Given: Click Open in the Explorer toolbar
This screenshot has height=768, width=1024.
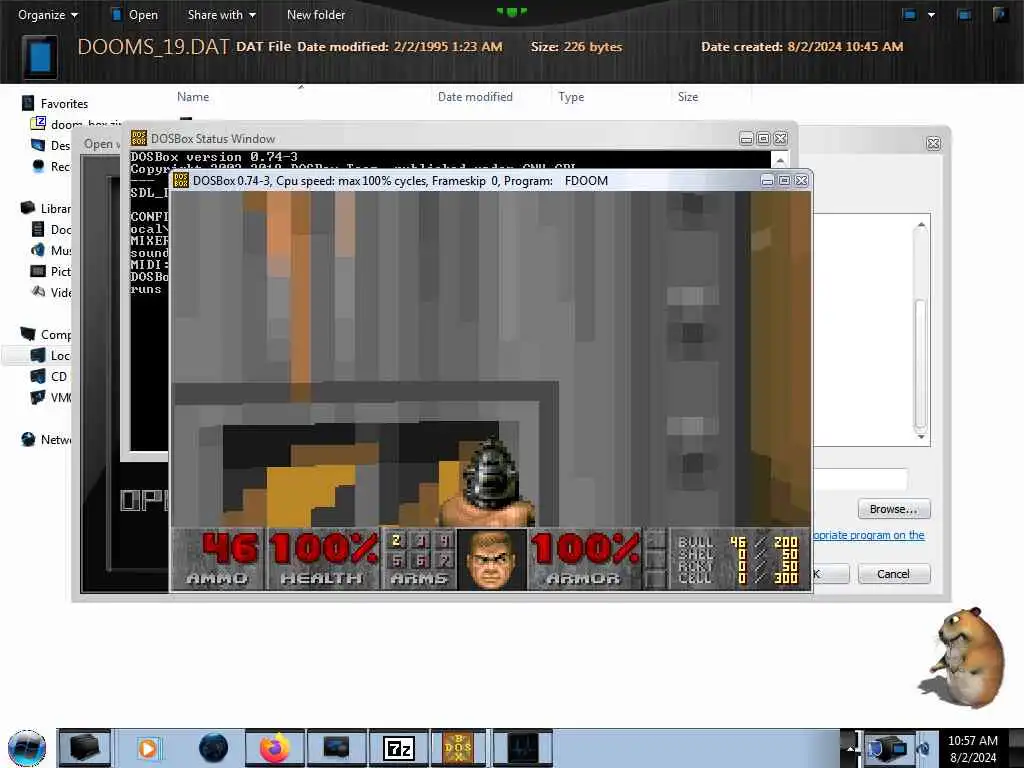Looking at the screenshot, I should pos(135,14).
